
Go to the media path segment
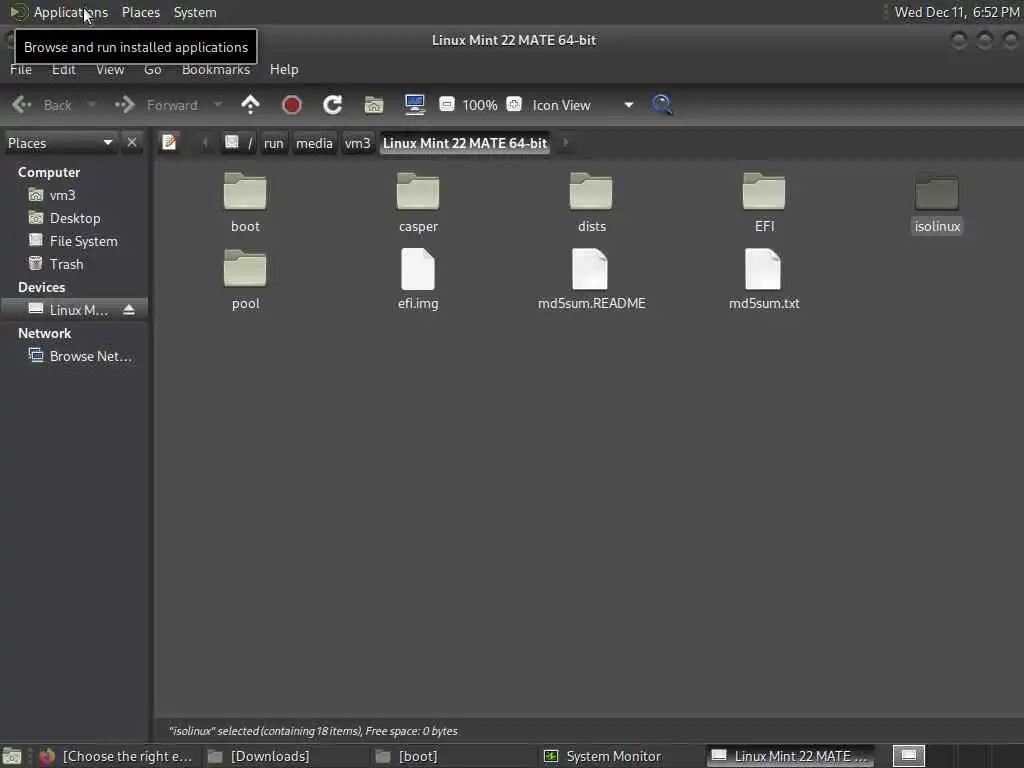(x=314, y=143)
